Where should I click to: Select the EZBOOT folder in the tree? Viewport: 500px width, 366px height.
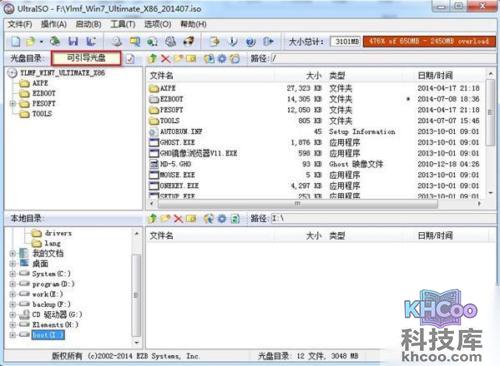tap(37, 93)
